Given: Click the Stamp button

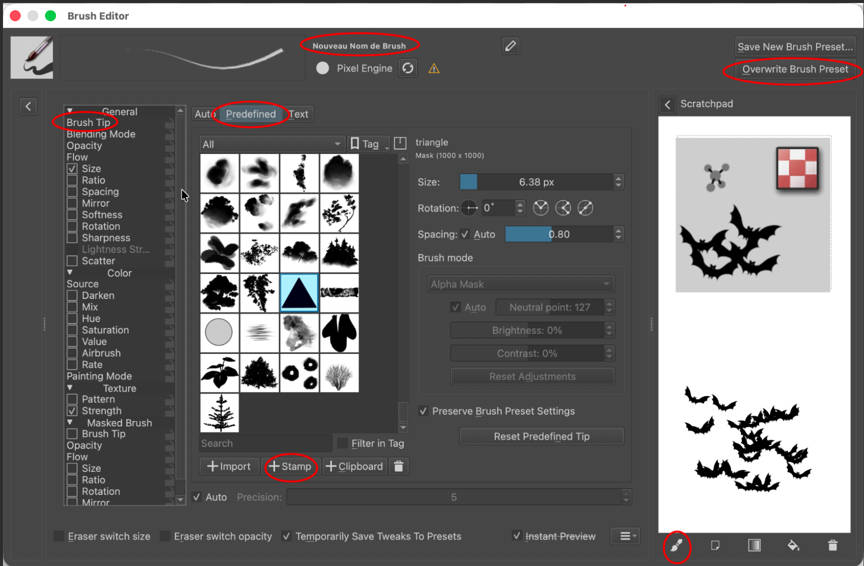Looking at the screenshot, I should [290, 466].
